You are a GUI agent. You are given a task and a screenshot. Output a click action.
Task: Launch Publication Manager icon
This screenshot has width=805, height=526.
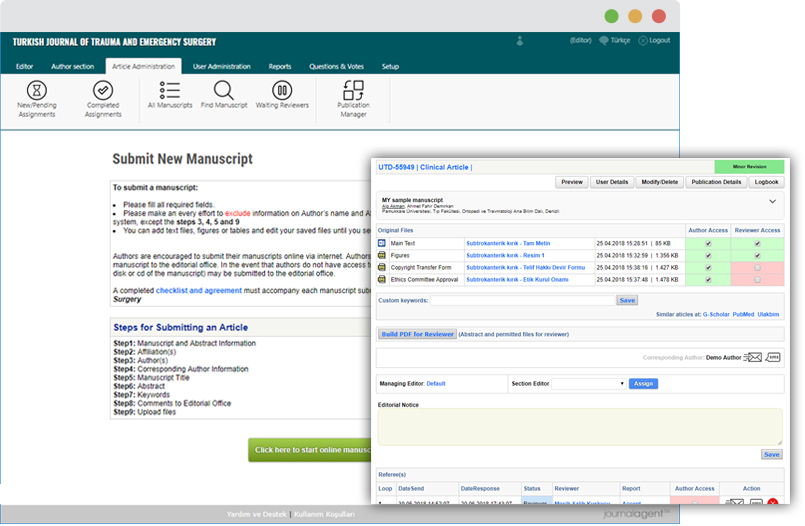353,91
